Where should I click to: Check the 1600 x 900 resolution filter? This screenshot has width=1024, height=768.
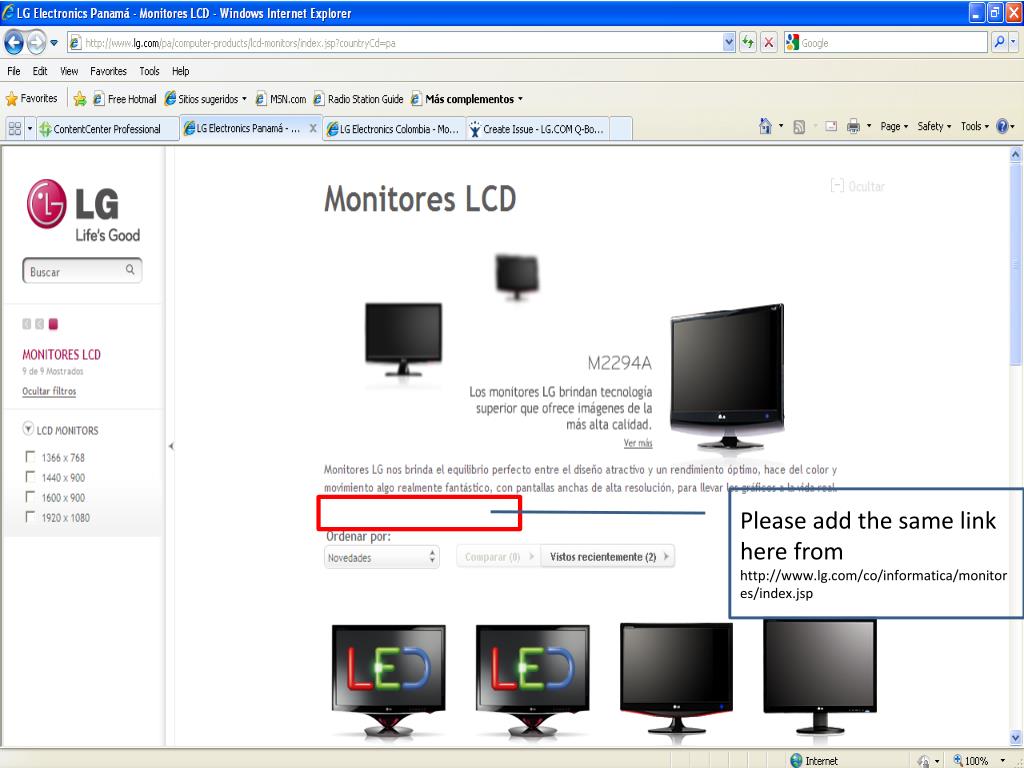point(30,497)
